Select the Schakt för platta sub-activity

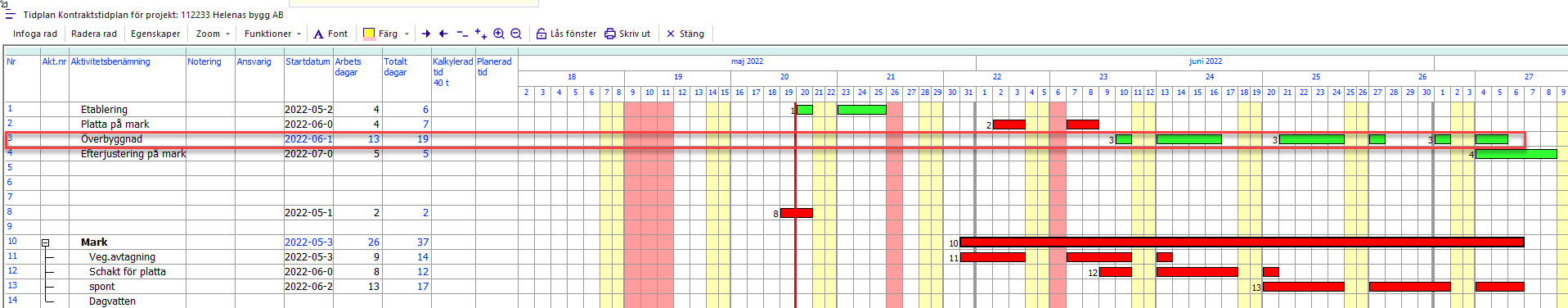pos(128,272)
